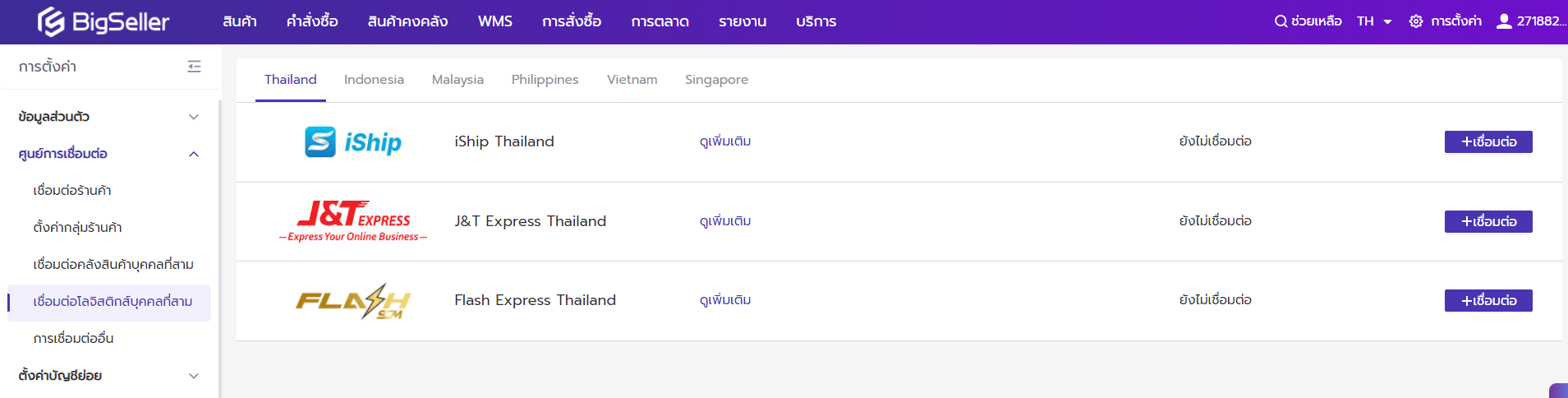Expand the ข้อมูลส่วนตัว section
Viewport: 1568px width, 398px height.
194,117
